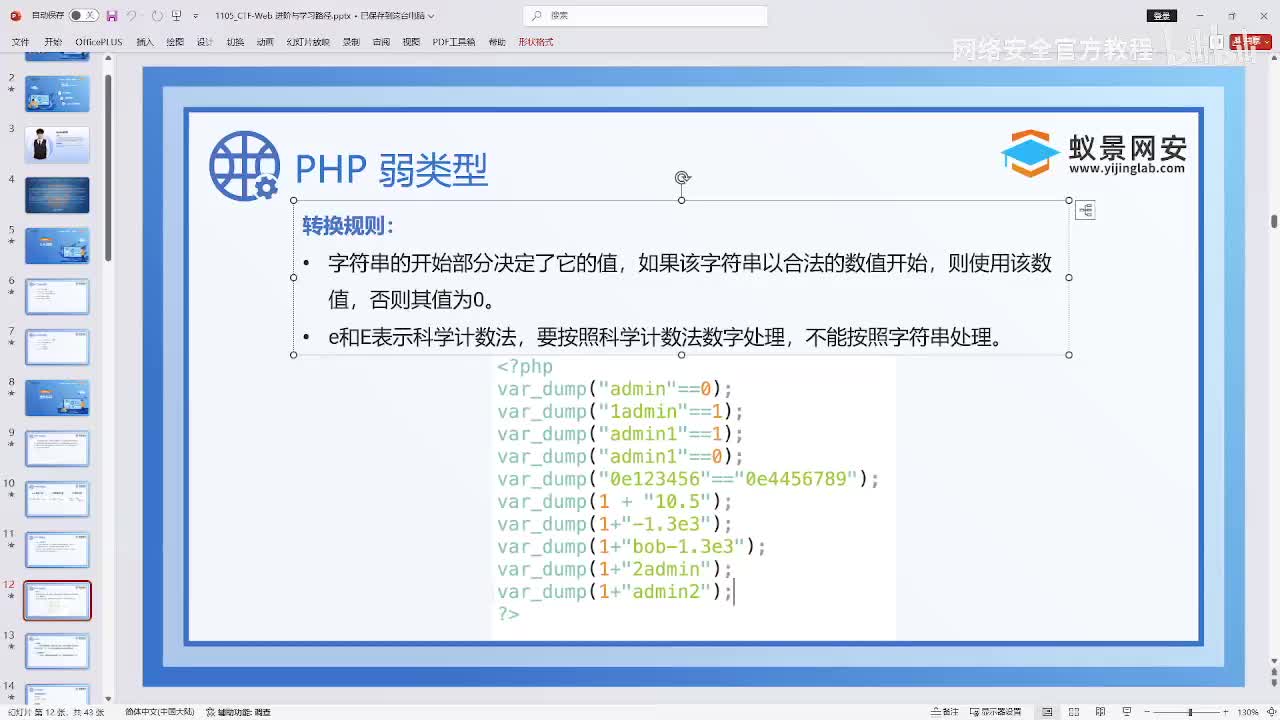Image resolution: width=1280 pixels, height=720 pixels.
Task: Select slide 3 thumbnail
Action: (x=57, y=144)
